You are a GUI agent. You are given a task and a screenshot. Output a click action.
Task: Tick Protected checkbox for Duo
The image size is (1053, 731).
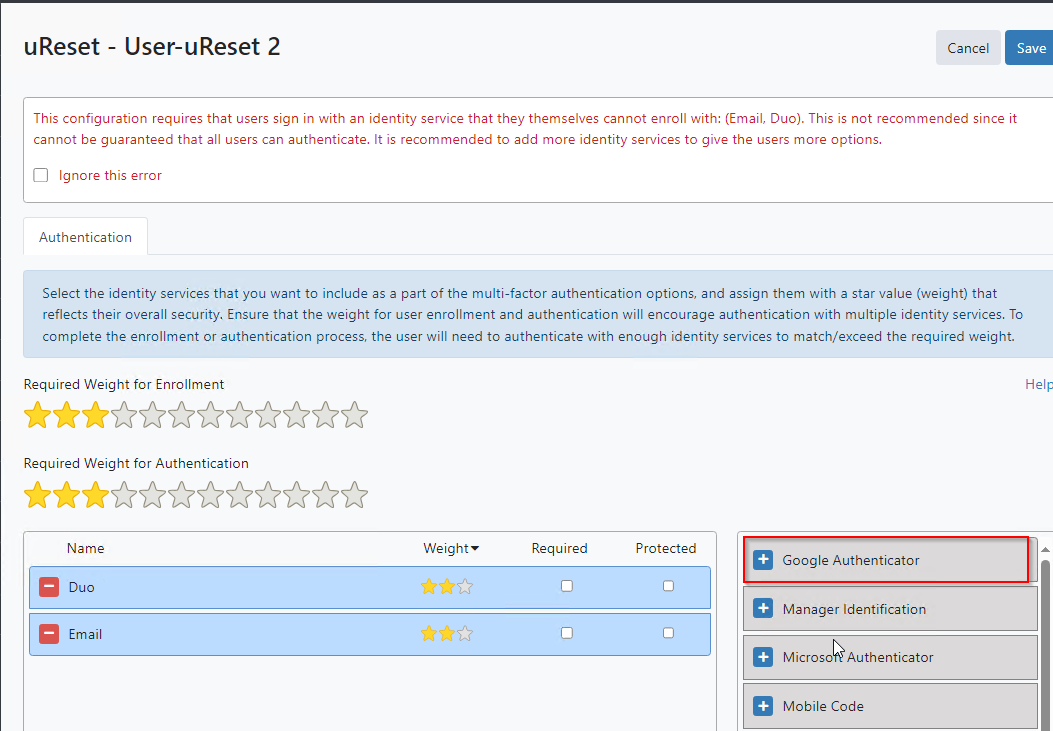point(668,586)
